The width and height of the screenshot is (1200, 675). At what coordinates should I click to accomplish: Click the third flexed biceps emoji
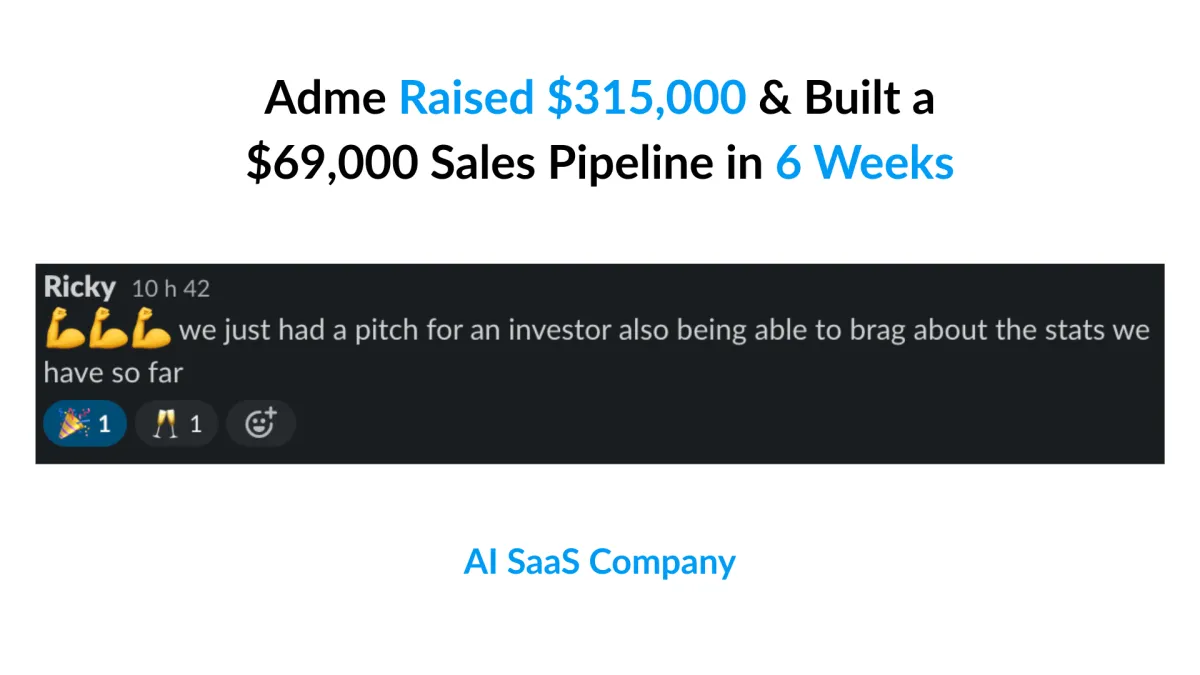coord(152,329)
